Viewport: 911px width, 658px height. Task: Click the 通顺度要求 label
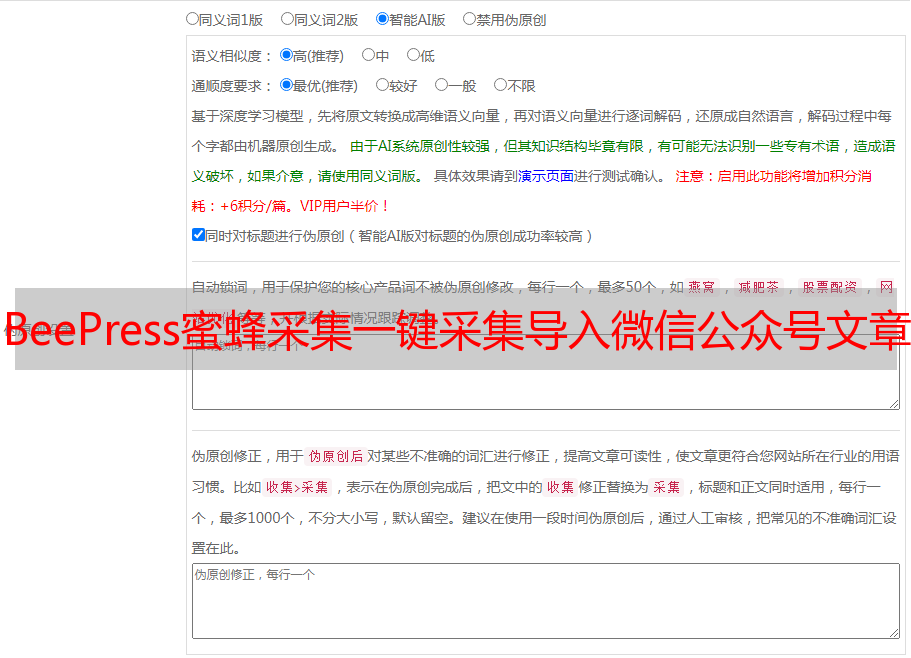227,86
